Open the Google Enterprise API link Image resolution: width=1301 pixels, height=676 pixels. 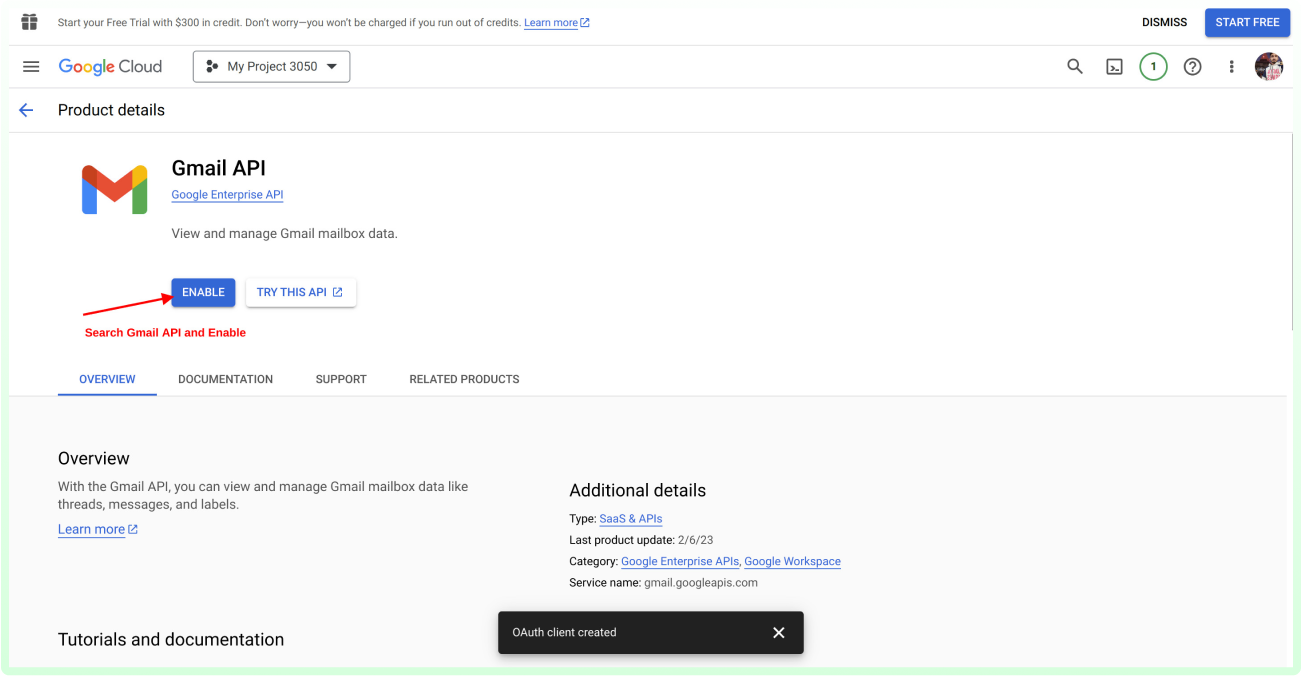click(x=227, y=195)
